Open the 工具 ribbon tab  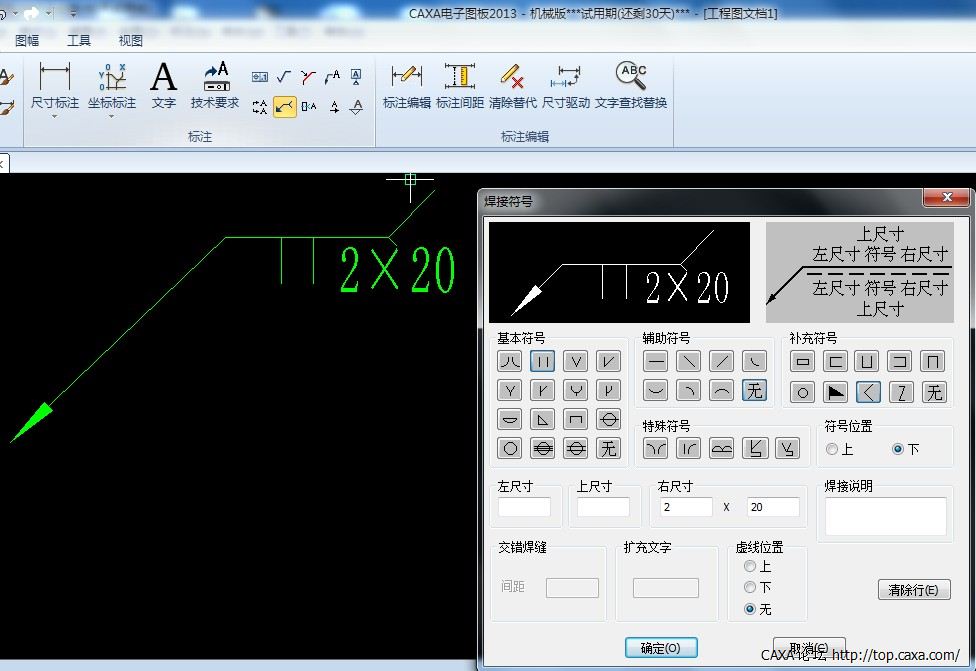[79, 41]
